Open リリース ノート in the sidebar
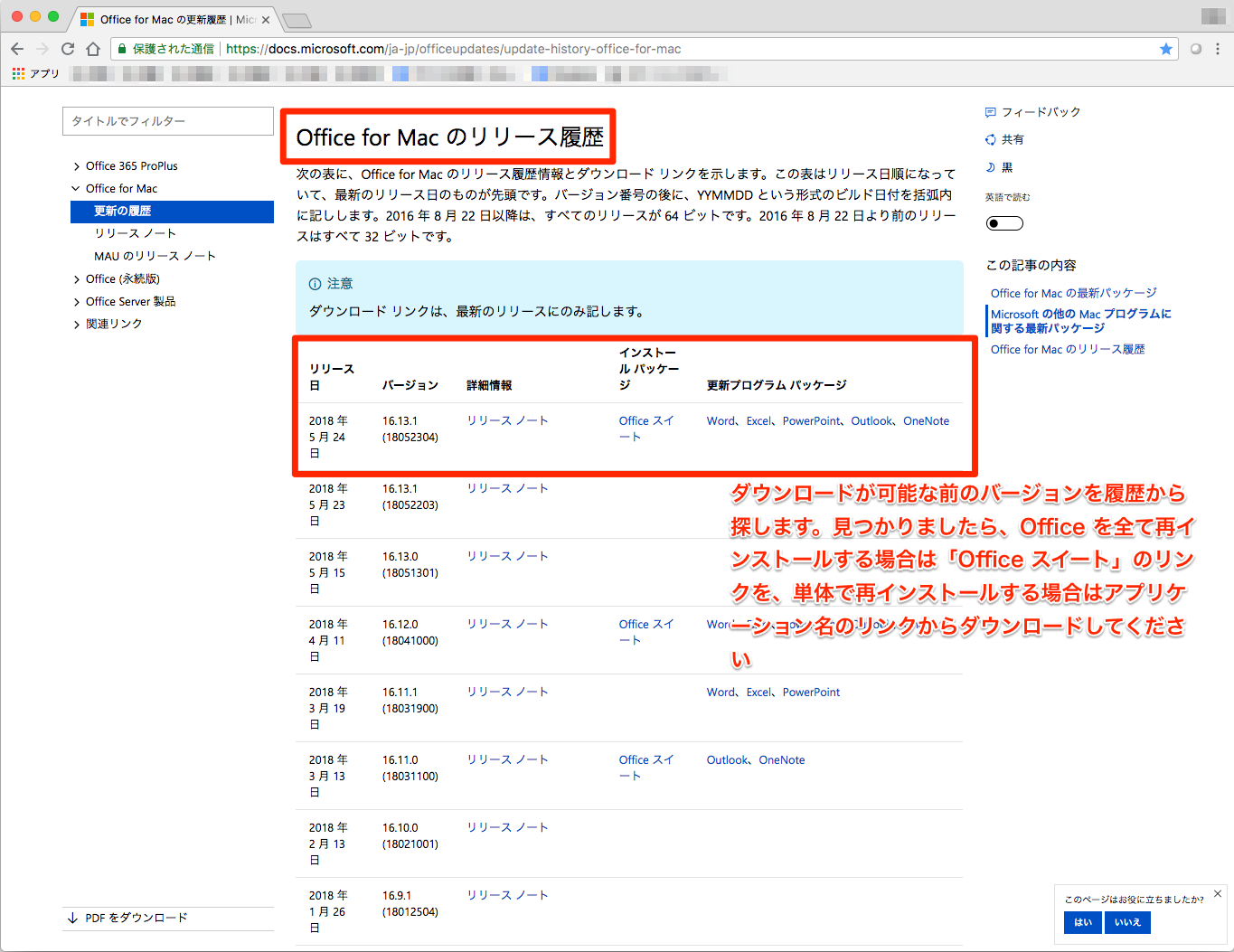The width and height of the screenshot is (1234, 952). tap(136, 233)
